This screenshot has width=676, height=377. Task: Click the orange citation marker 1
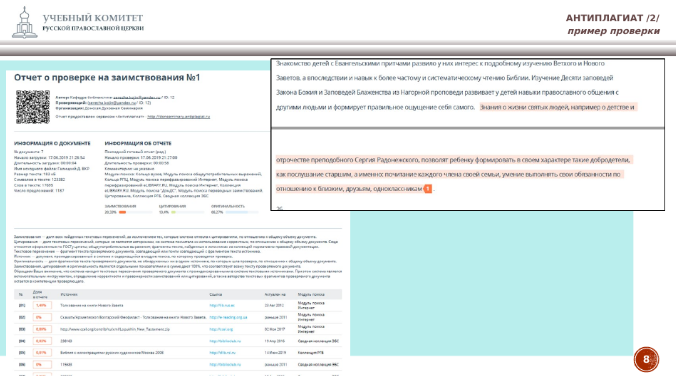428,188
